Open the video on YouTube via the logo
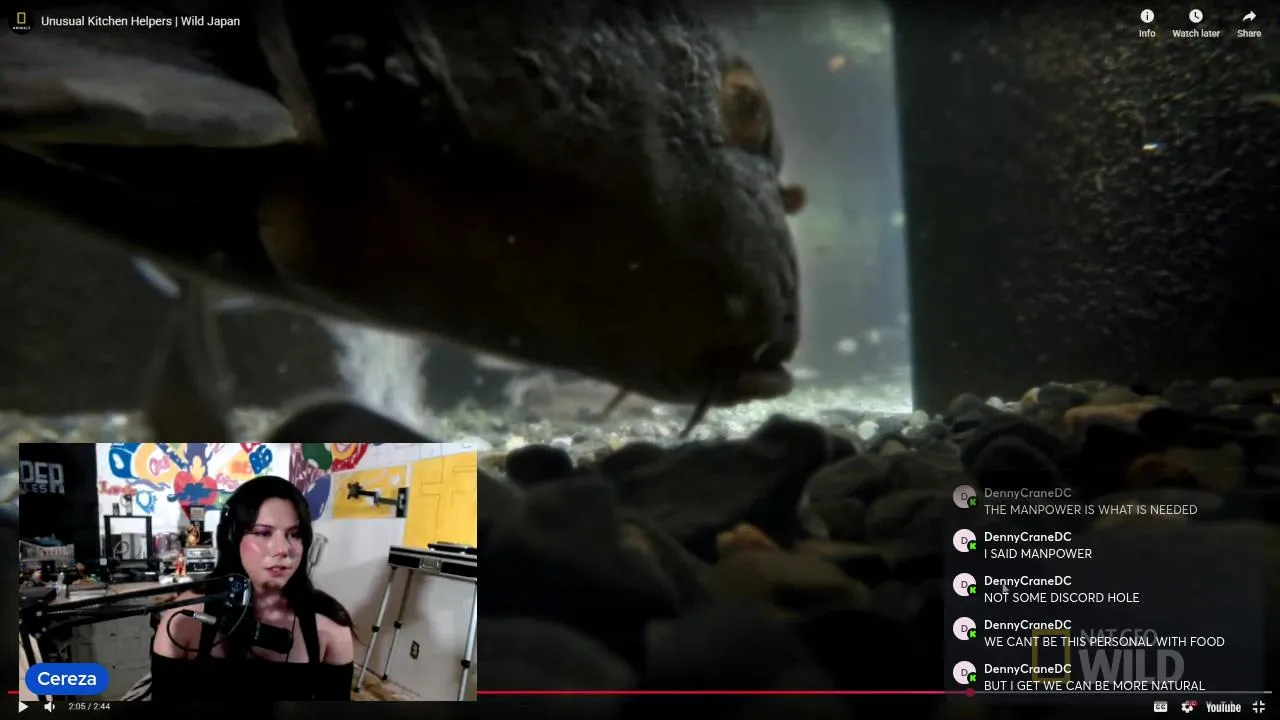Viewport: 1280px width, 720px height. pos(1223,707)
